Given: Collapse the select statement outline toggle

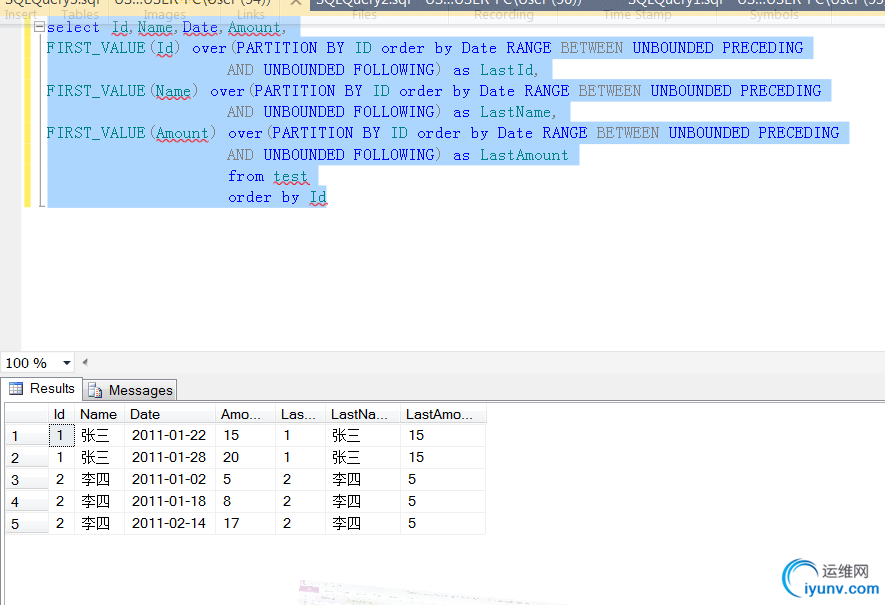Looking at the screenshot, I should 39,27.
